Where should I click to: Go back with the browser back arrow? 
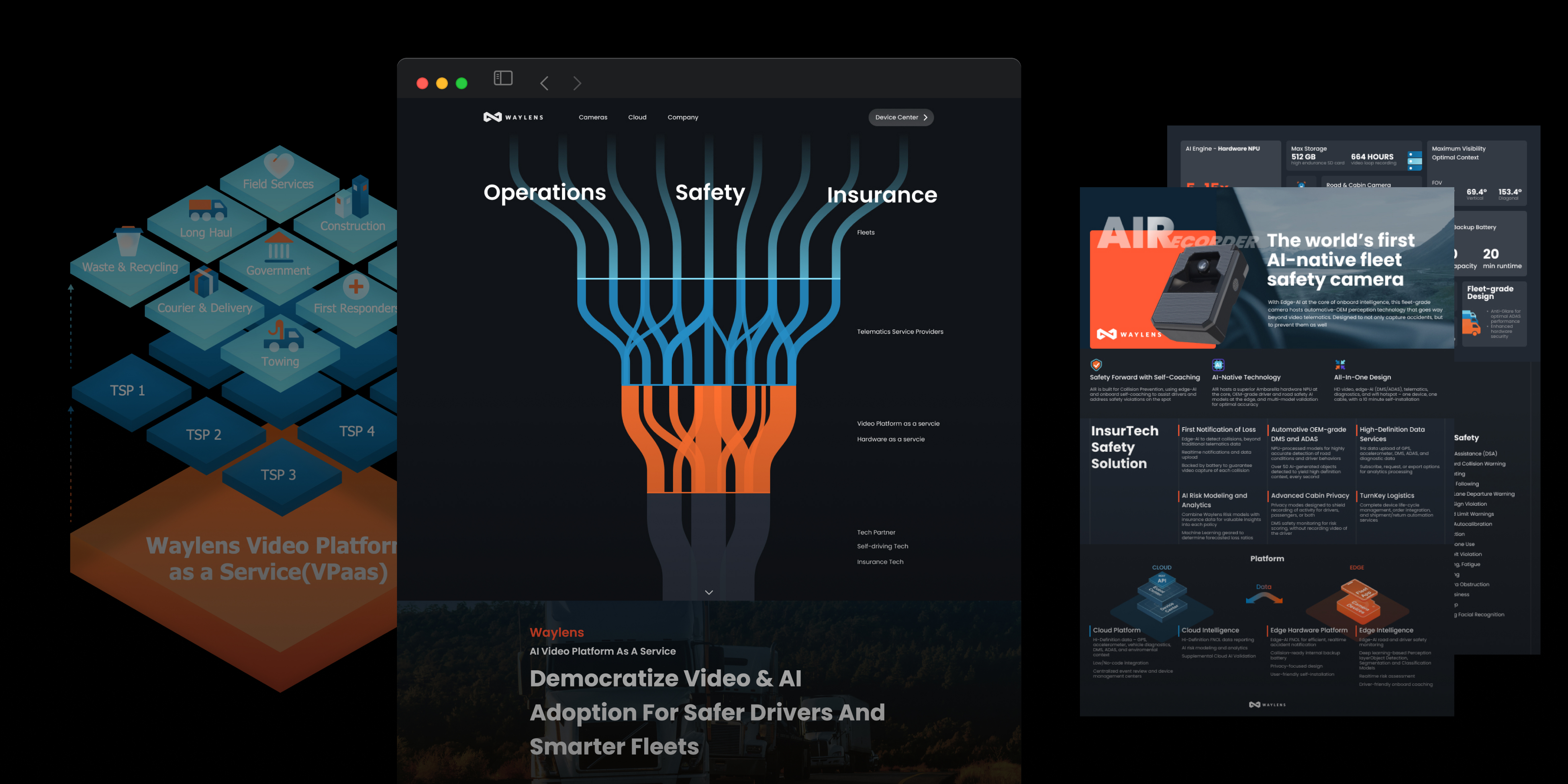(x=544, y=83)
